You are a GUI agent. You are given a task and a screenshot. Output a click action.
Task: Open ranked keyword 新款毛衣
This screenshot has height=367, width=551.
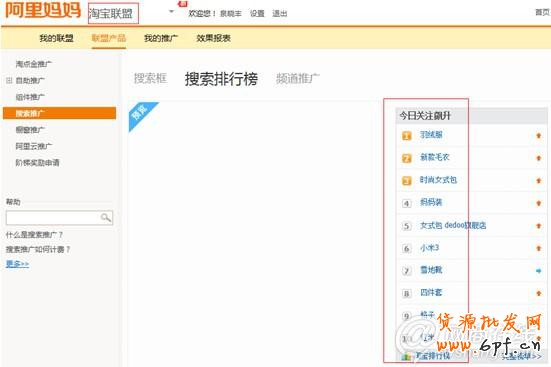point(435,157)
